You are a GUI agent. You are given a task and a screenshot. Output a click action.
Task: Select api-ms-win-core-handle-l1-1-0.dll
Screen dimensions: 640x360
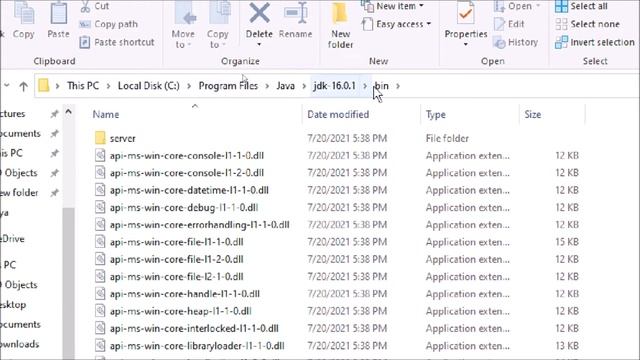tap(184, 294)
